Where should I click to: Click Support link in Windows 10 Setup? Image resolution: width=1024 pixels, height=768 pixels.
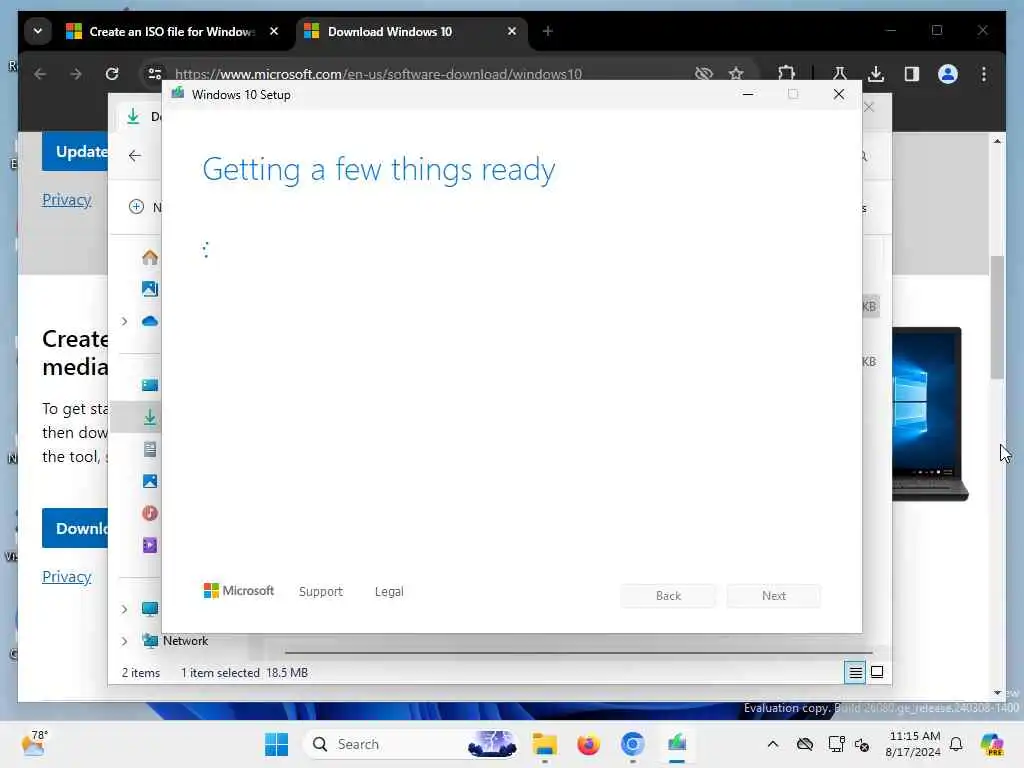click(x=320, y=592)
